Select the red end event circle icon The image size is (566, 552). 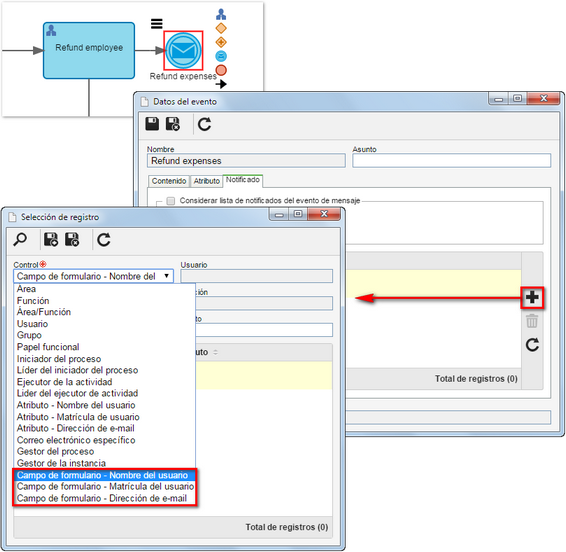[221, 70]
